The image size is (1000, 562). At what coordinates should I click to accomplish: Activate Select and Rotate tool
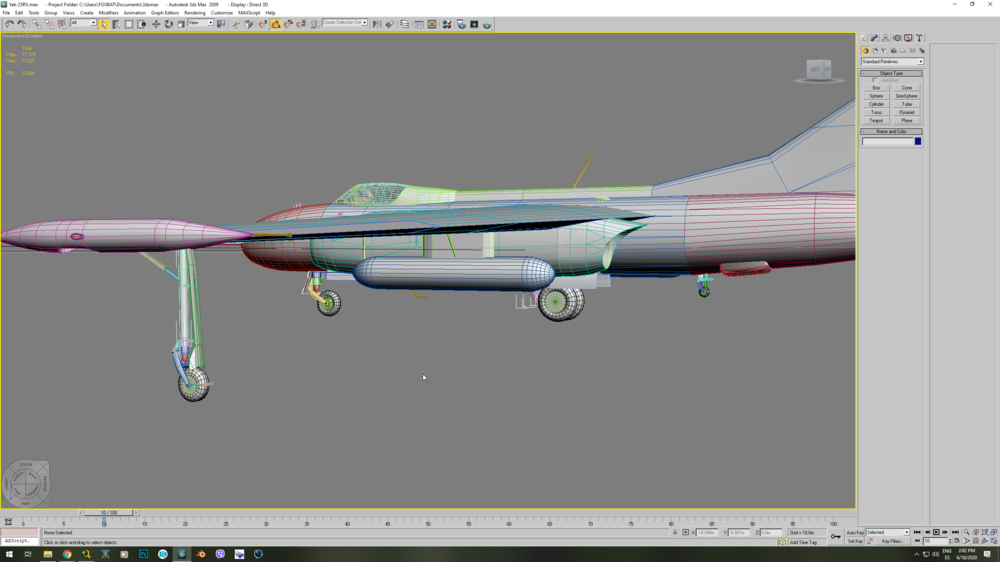point(168,24)
